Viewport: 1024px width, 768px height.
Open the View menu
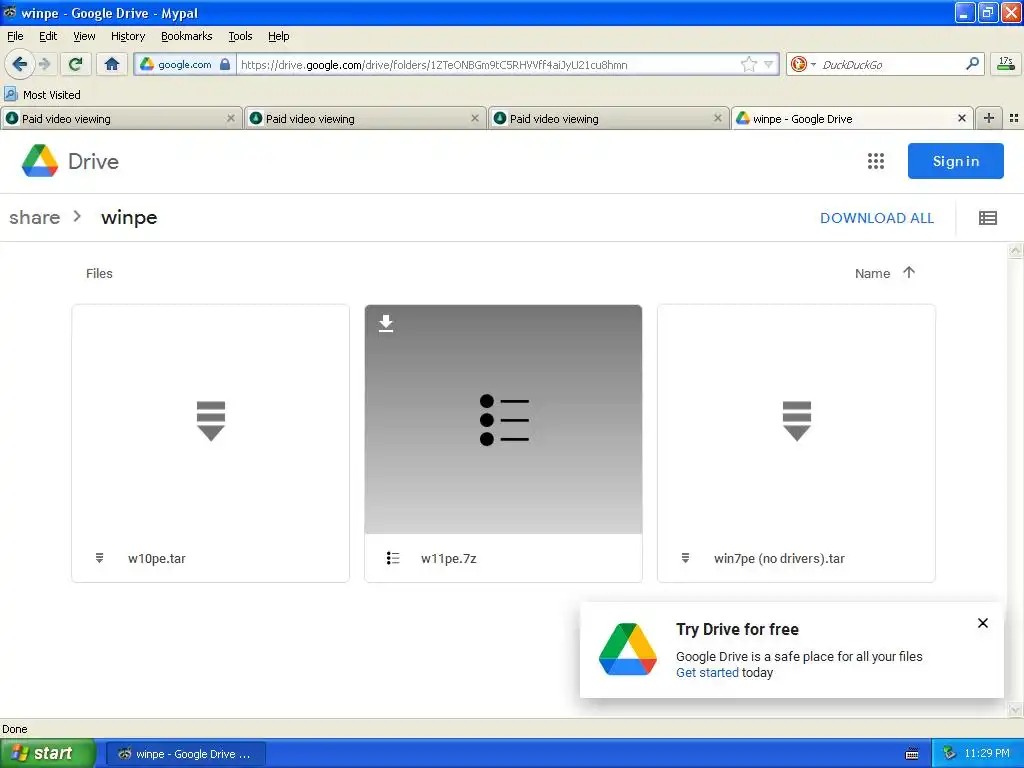click(x=84, y=36)
